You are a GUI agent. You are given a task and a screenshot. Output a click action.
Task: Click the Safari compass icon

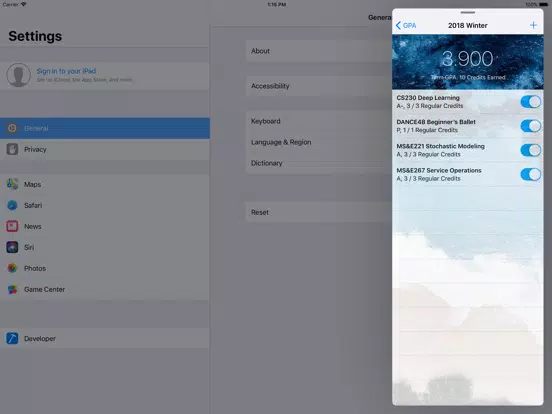click(x=12, y=205)
